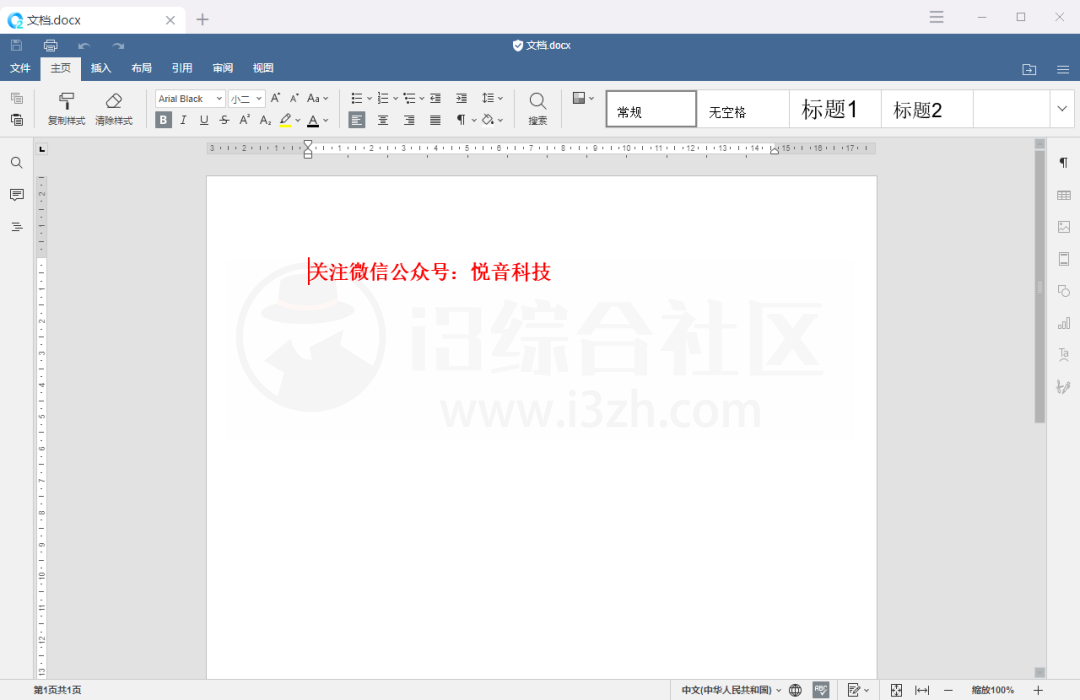Click the Search magnifier in ribbon
Screen dimensions: 1080x700
[x=538, y=109]
